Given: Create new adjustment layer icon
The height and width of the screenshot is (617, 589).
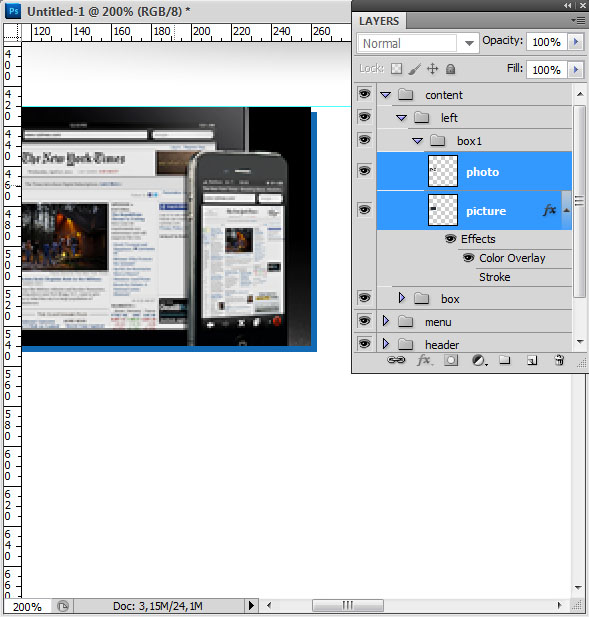Looking at the screenshot, I should (x=479, y=360).
